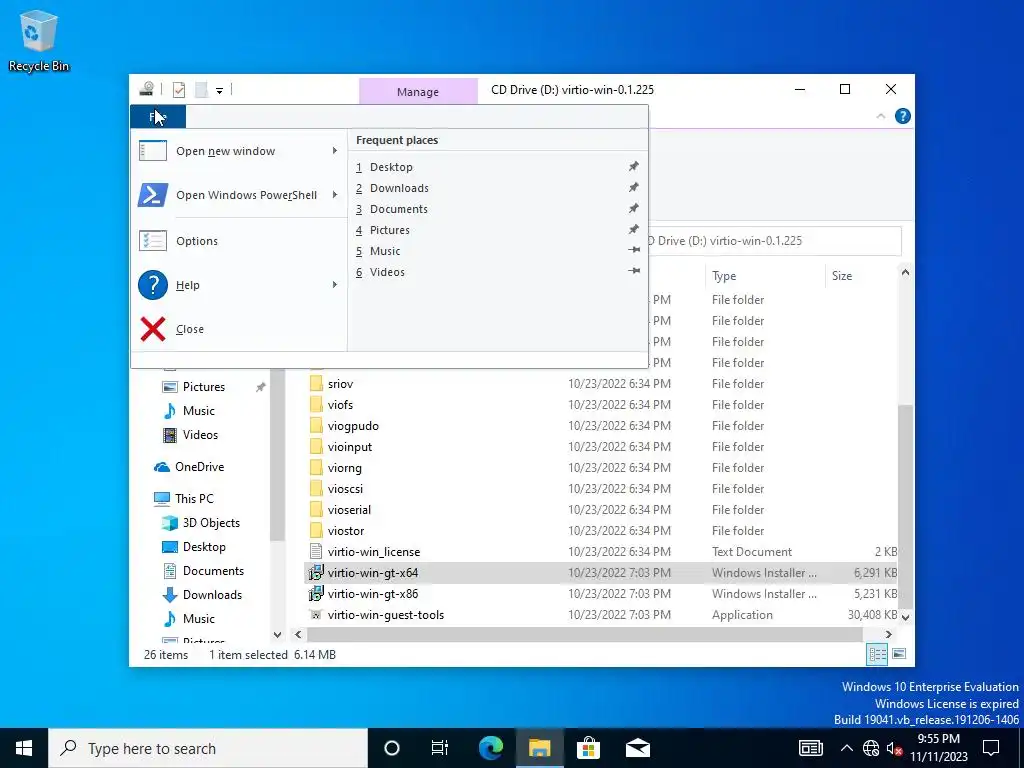Select the sriov folder
This screenshot has height=768, width=1024.
[x=340, y=384]
